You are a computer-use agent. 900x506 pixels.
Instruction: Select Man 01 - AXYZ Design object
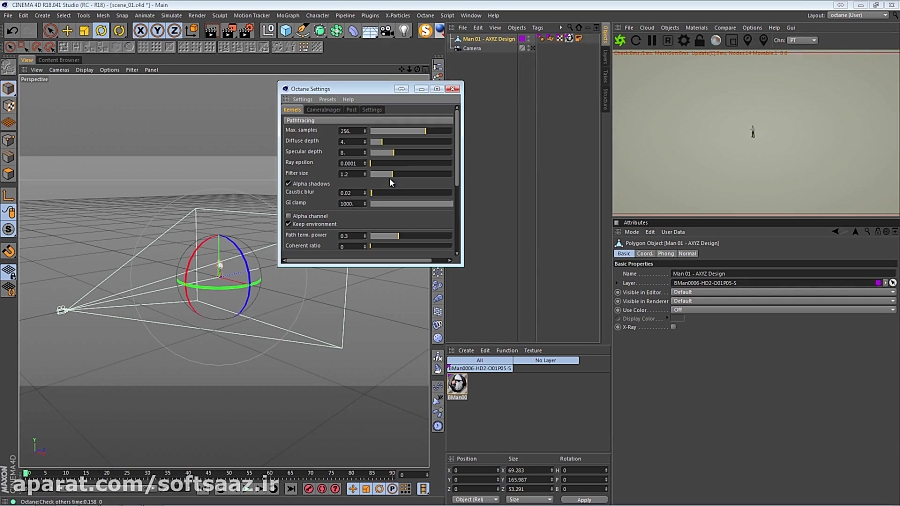point(488,39)
